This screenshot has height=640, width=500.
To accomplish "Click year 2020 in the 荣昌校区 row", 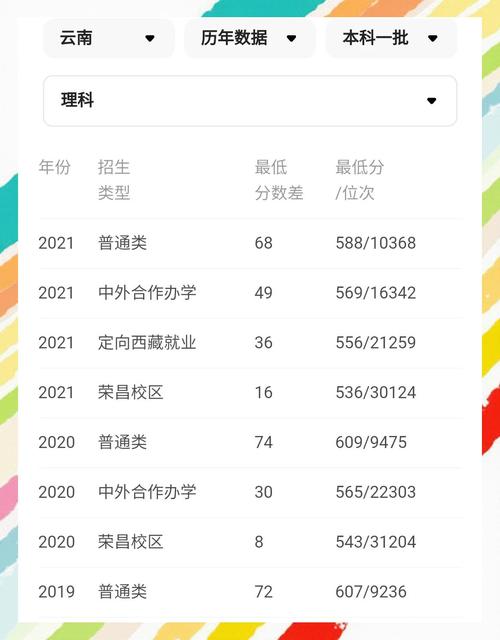I will [56, 542].
